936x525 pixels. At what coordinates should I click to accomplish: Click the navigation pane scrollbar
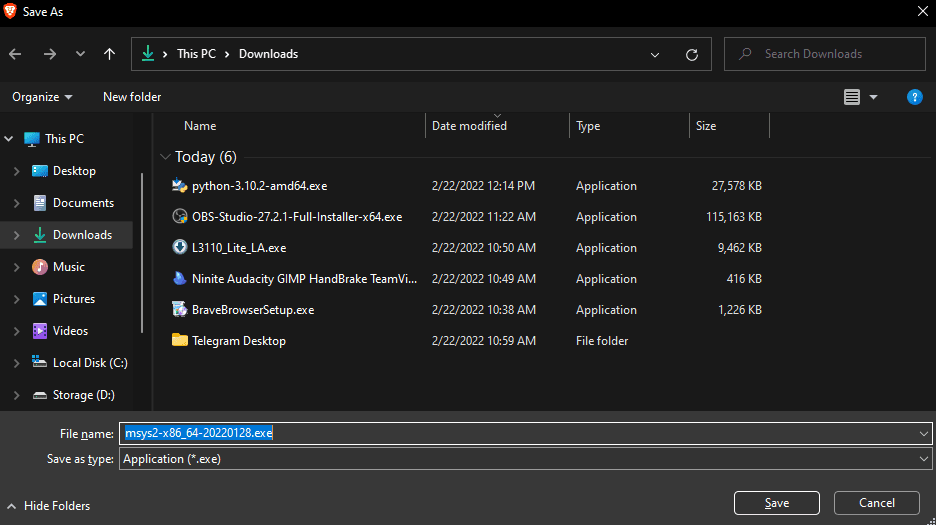point(142,253)
